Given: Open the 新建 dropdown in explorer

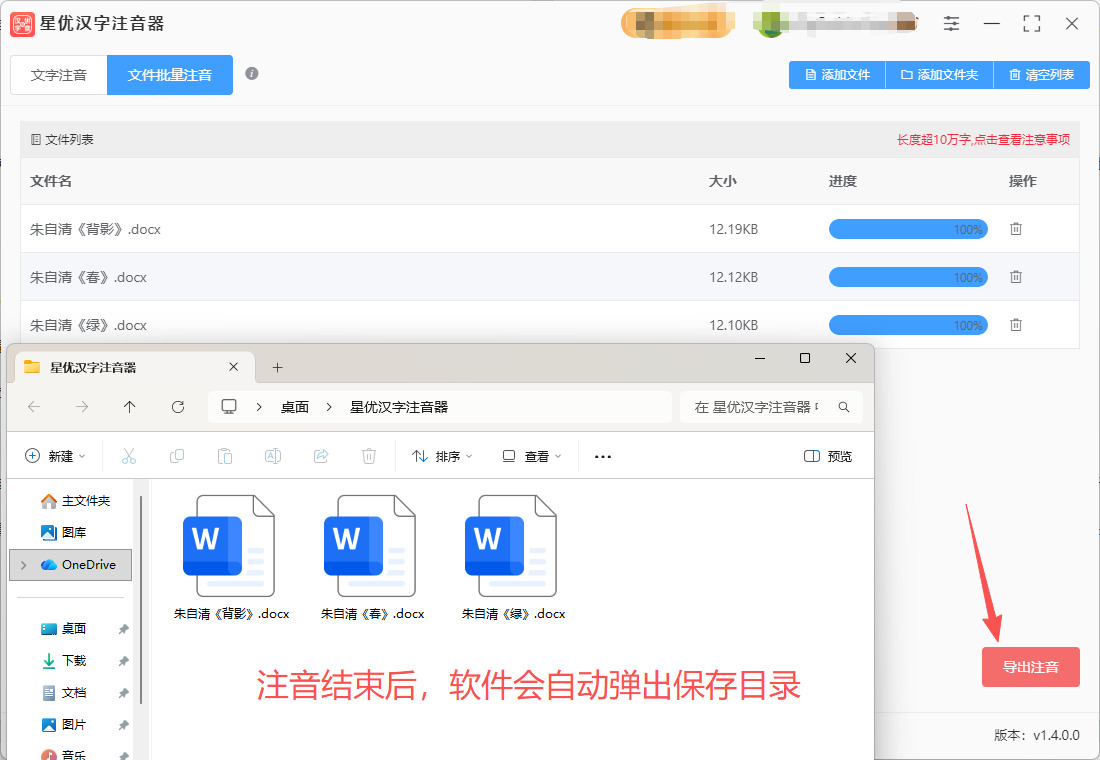Looking at the screenshot, I should tap(55, 456).
